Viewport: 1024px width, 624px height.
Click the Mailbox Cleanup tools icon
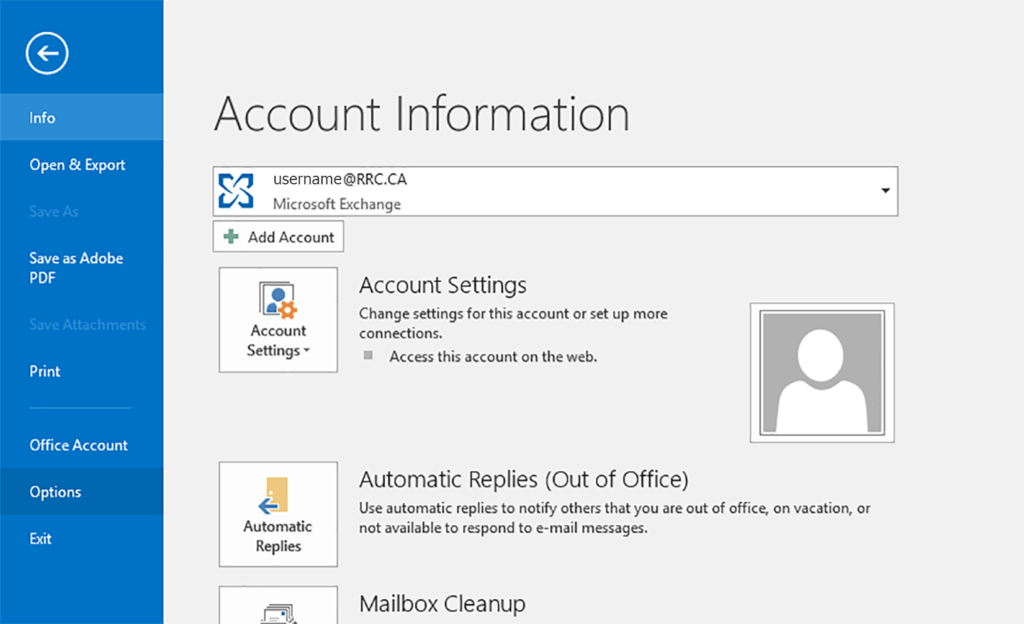(x=278, y=608)
